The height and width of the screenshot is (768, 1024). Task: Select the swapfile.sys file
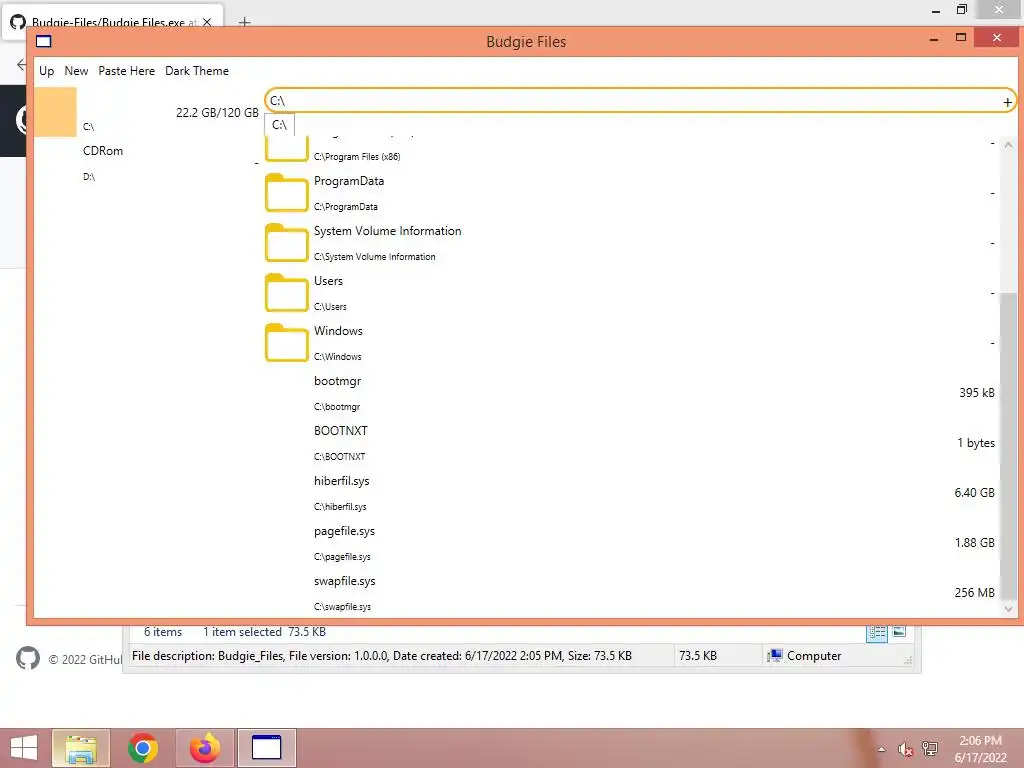[344, 581]
